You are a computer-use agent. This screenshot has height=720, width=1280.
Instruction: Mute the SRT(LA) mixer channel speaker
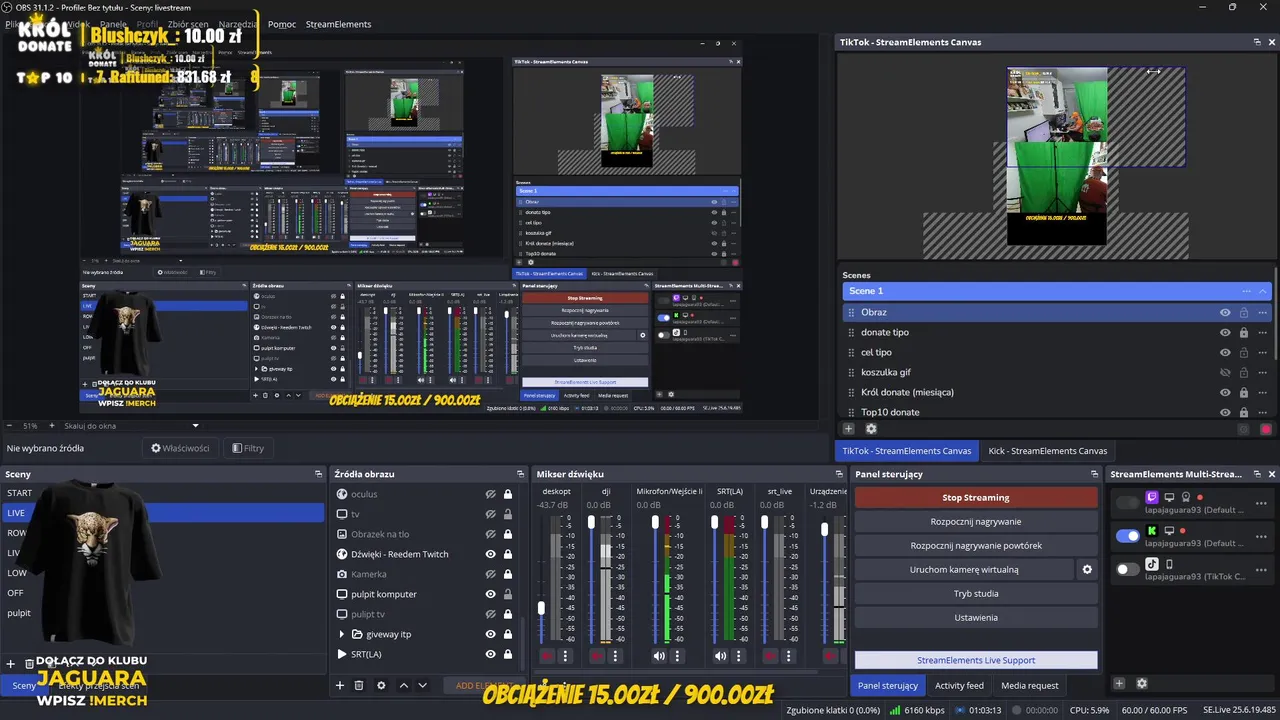pyautogui.click(x=721, y=656)
